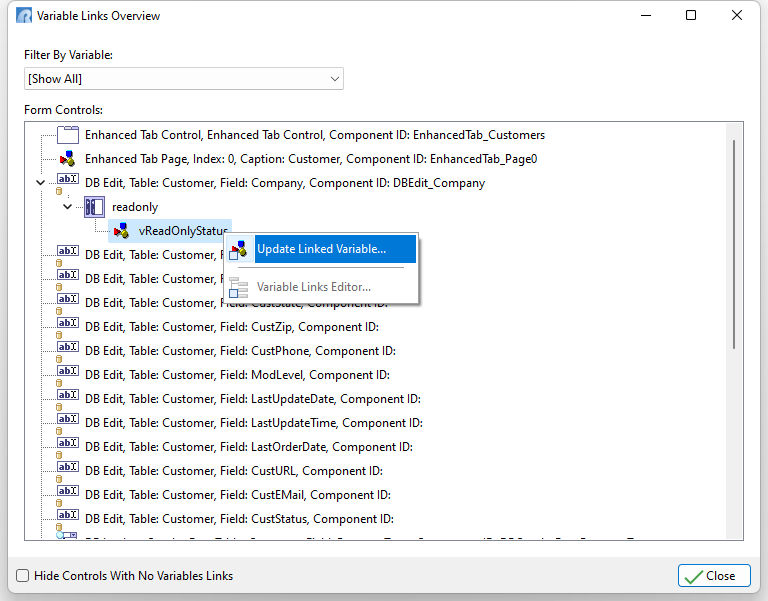Viewport: 768px width, 601px height.
Task: Select the DB Edit Field LastOrderDate row
Action: 249,447
